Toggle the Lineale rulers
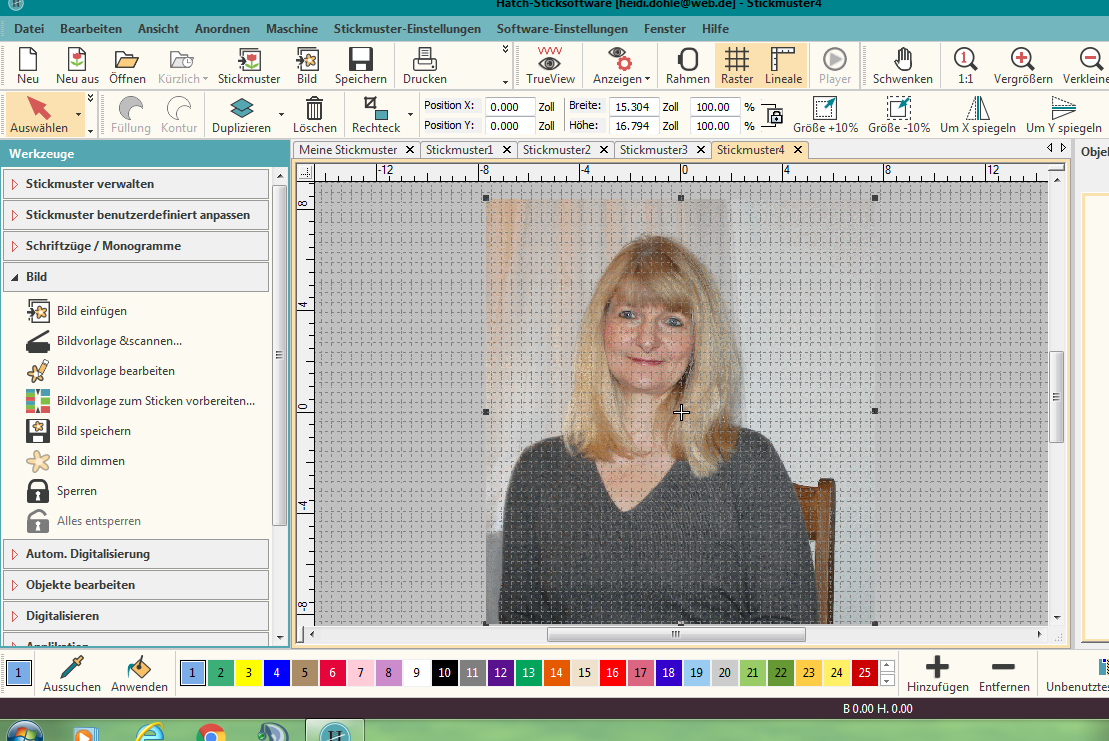The image size is (1109, 741). coord(783,66)
